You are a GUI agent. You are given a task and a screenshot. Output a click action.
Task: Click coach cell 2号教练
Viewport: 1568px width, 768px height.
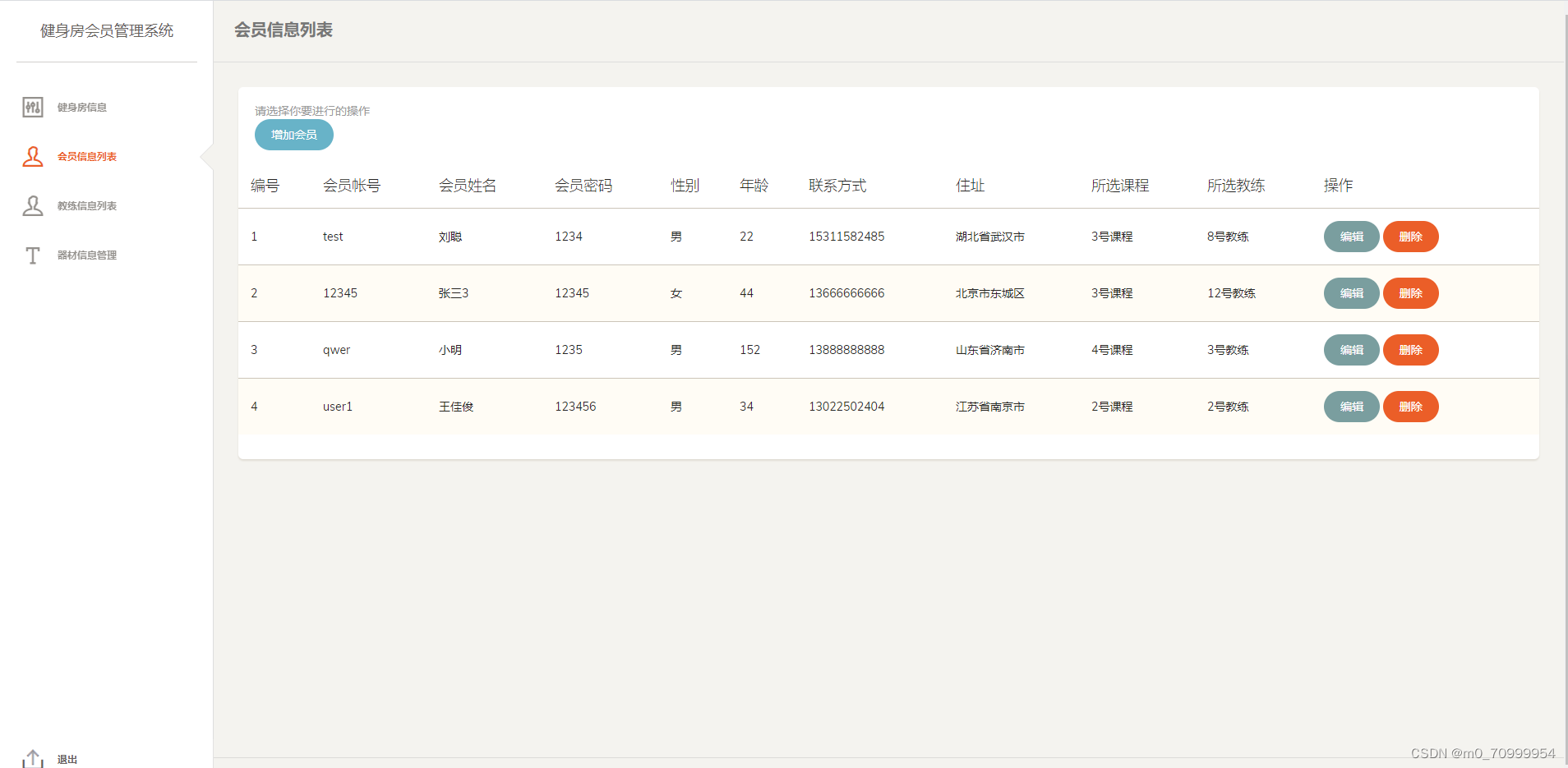point(1228,407)
